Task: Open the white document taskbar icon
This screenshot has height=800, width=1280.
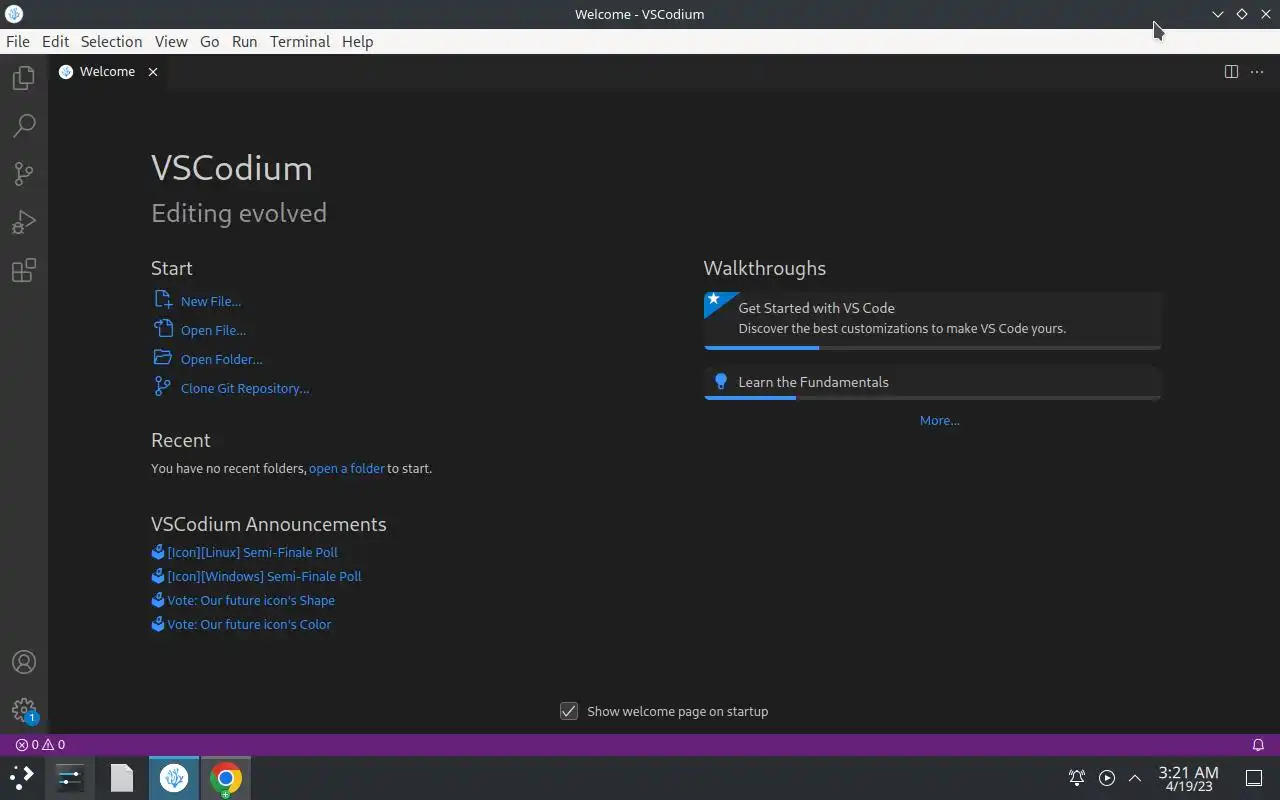Action: pos(121,777)
